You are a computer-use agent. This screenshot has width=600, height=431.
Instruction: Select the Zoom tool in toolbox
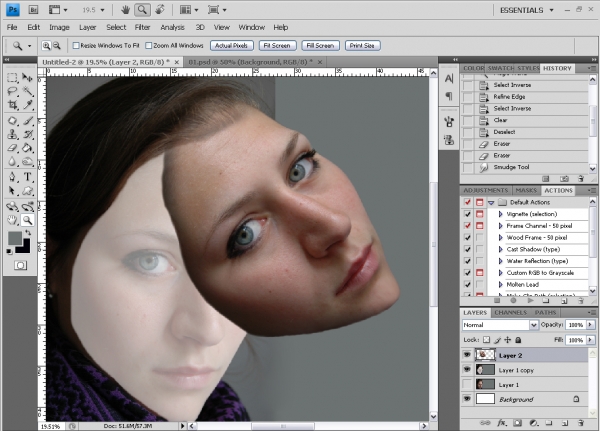coord(28,220)
